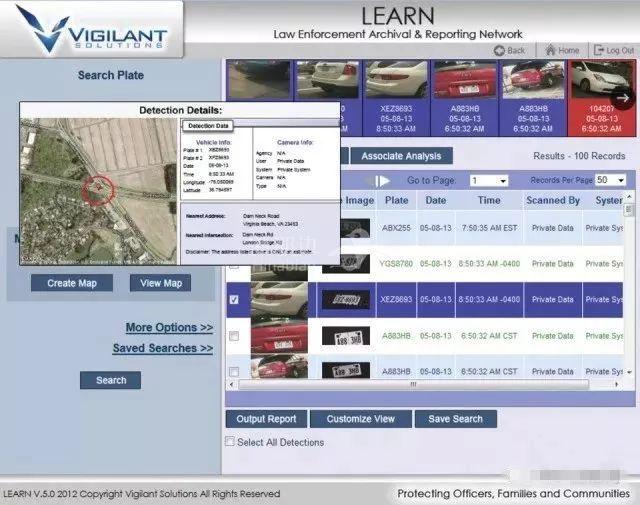Enable Select All Detections checkbox
Viewport: 640px width, 505px height.
230,441
